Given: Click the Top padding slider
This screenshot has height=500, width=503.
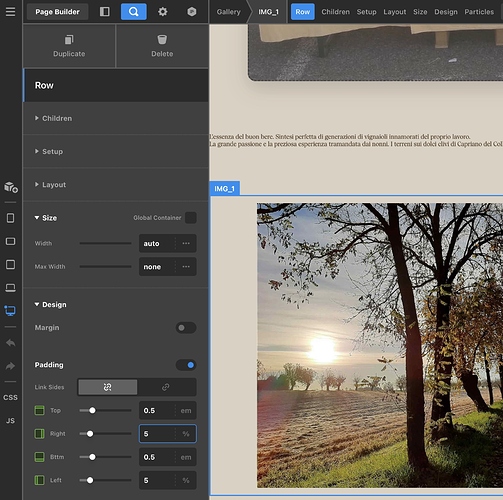Looking at the screenshot, I should point(105,410).
